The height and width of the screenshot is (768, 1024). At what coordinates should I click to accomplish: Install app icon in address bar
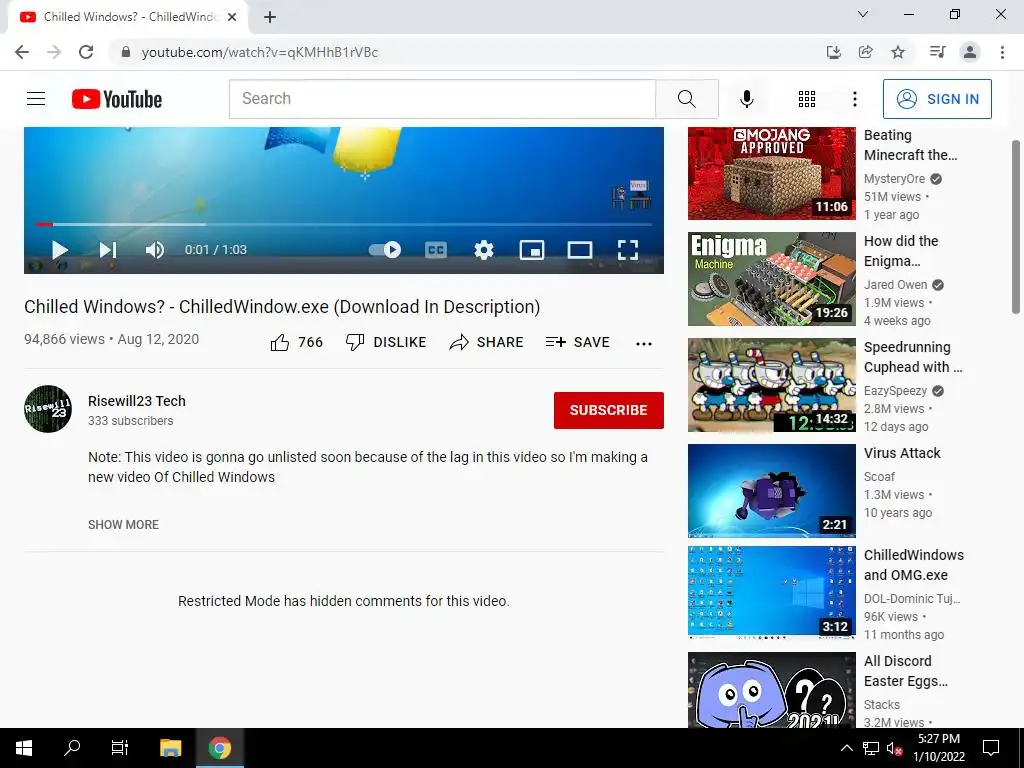pos(834,52)
